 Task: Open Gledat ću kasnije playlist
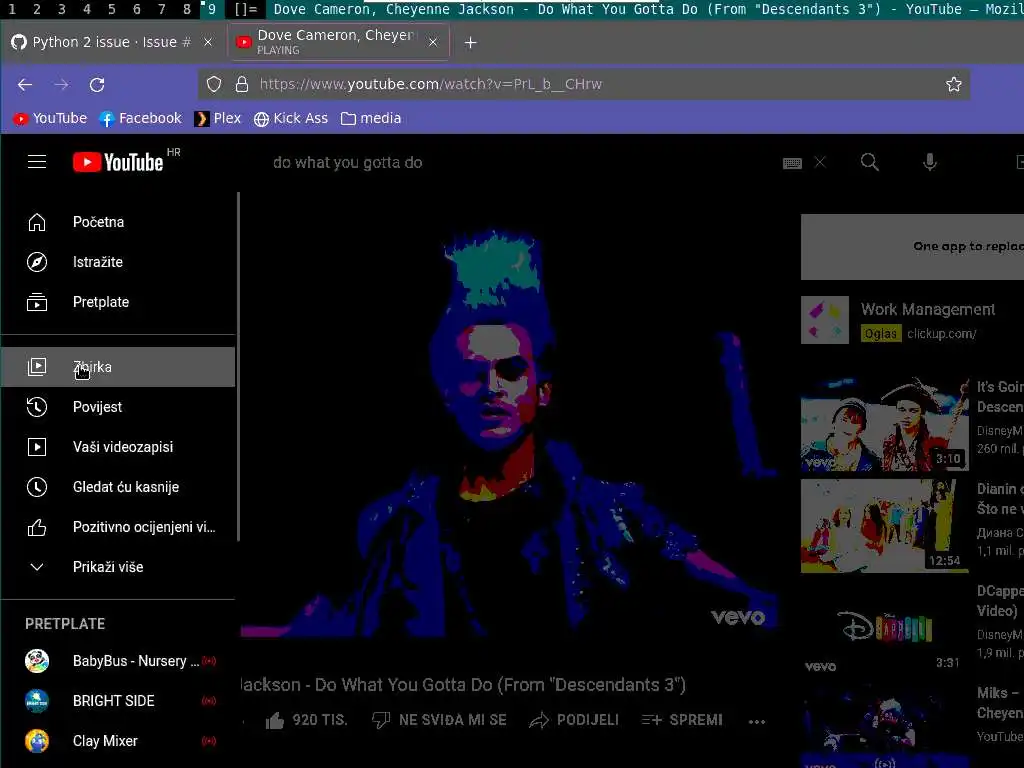point(118,487)
